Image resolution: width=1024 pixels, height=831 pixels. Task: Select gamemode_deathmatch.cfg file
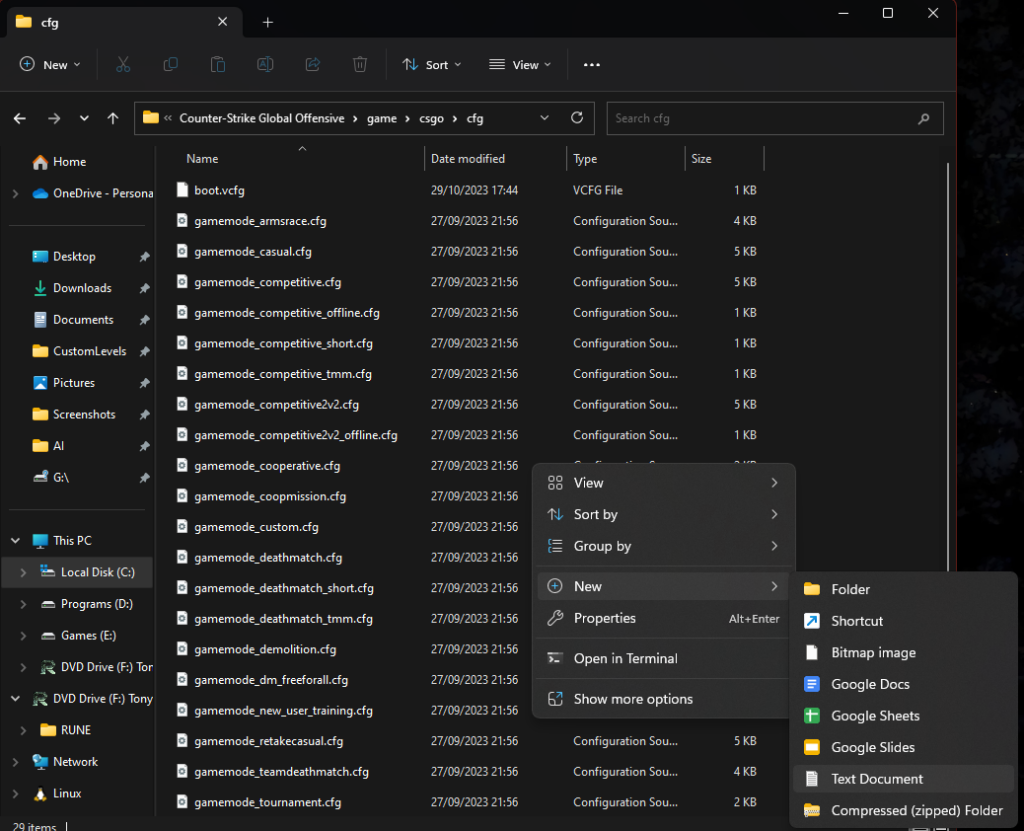268,558
